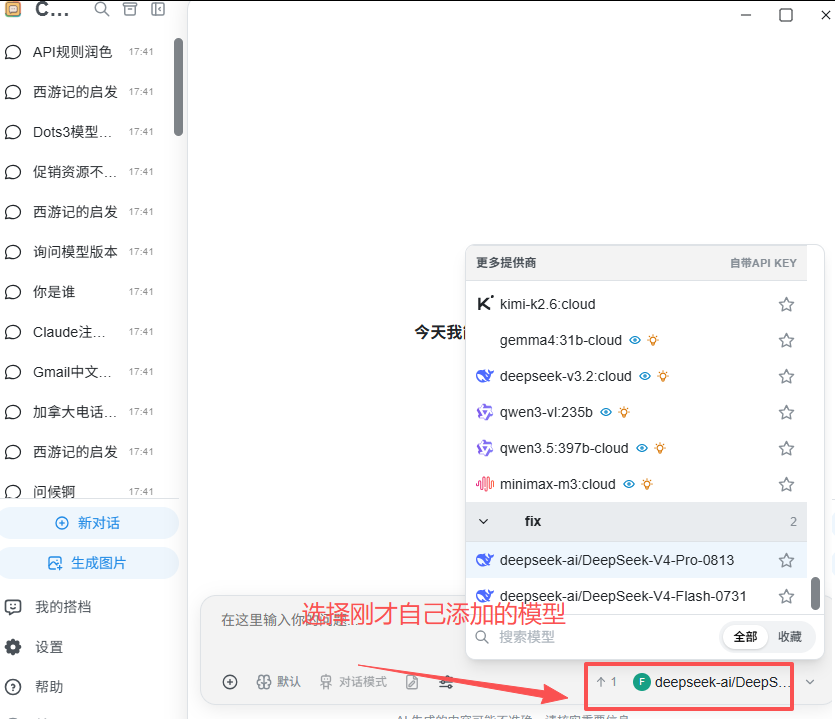Favorite kimi-k2.6:cloud with its star

point(786,304)
